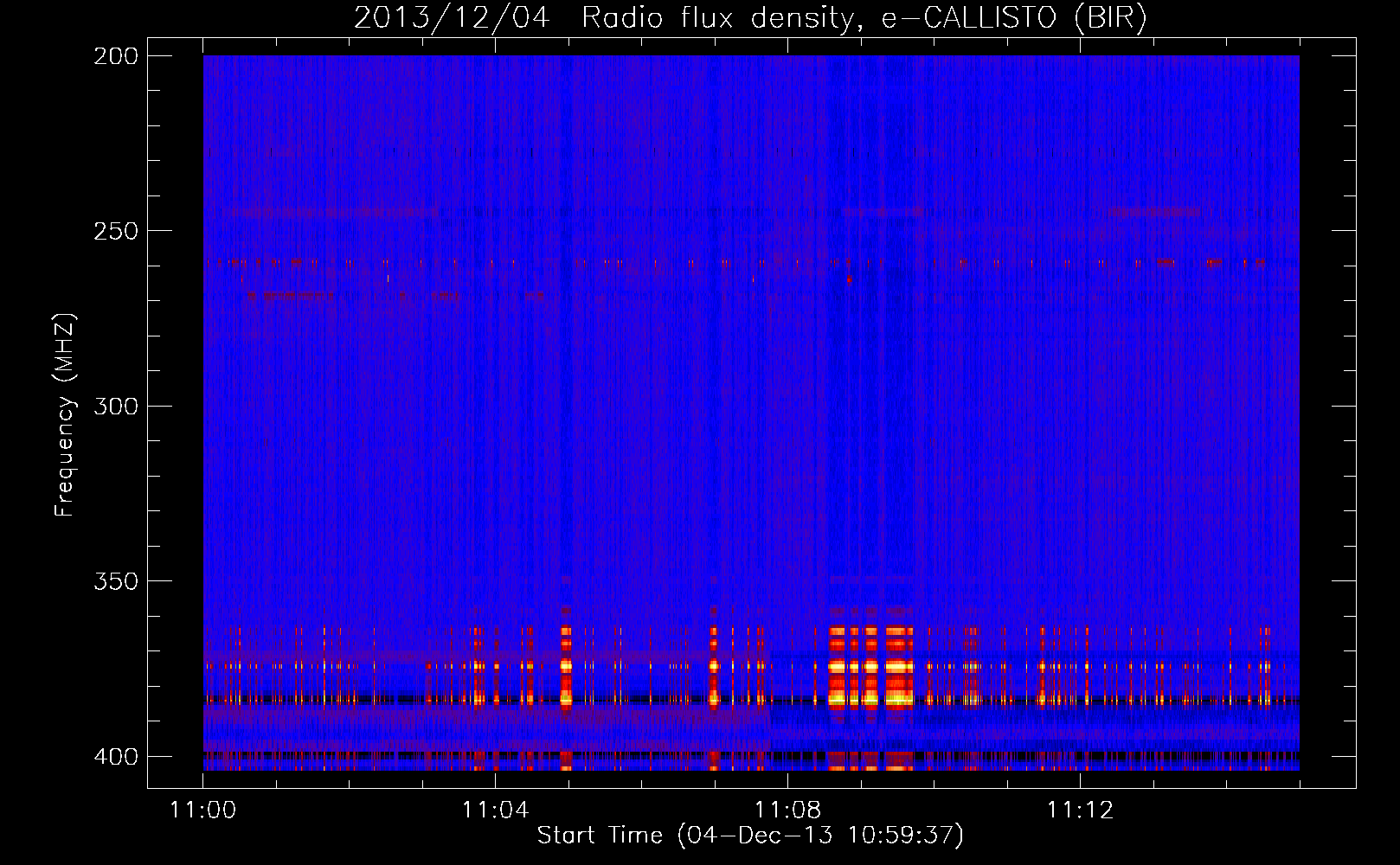
Task: Click the 11:08 time tick label
Action: click(788, 810)
